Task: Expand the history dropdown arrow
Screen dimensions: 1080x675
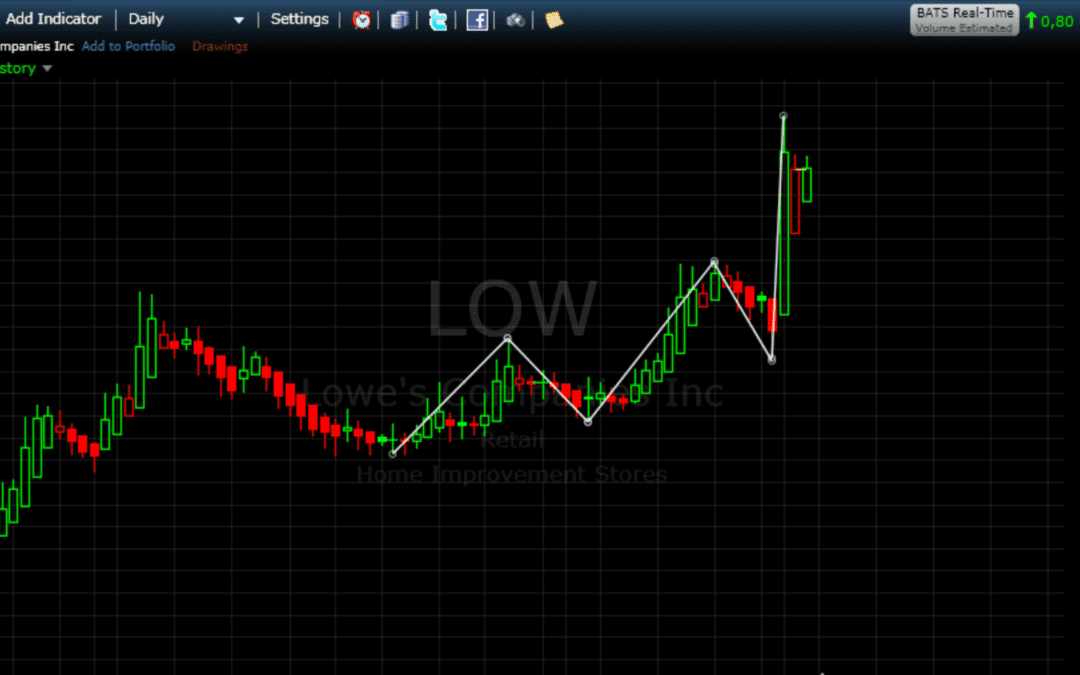Action: point(47,68)
